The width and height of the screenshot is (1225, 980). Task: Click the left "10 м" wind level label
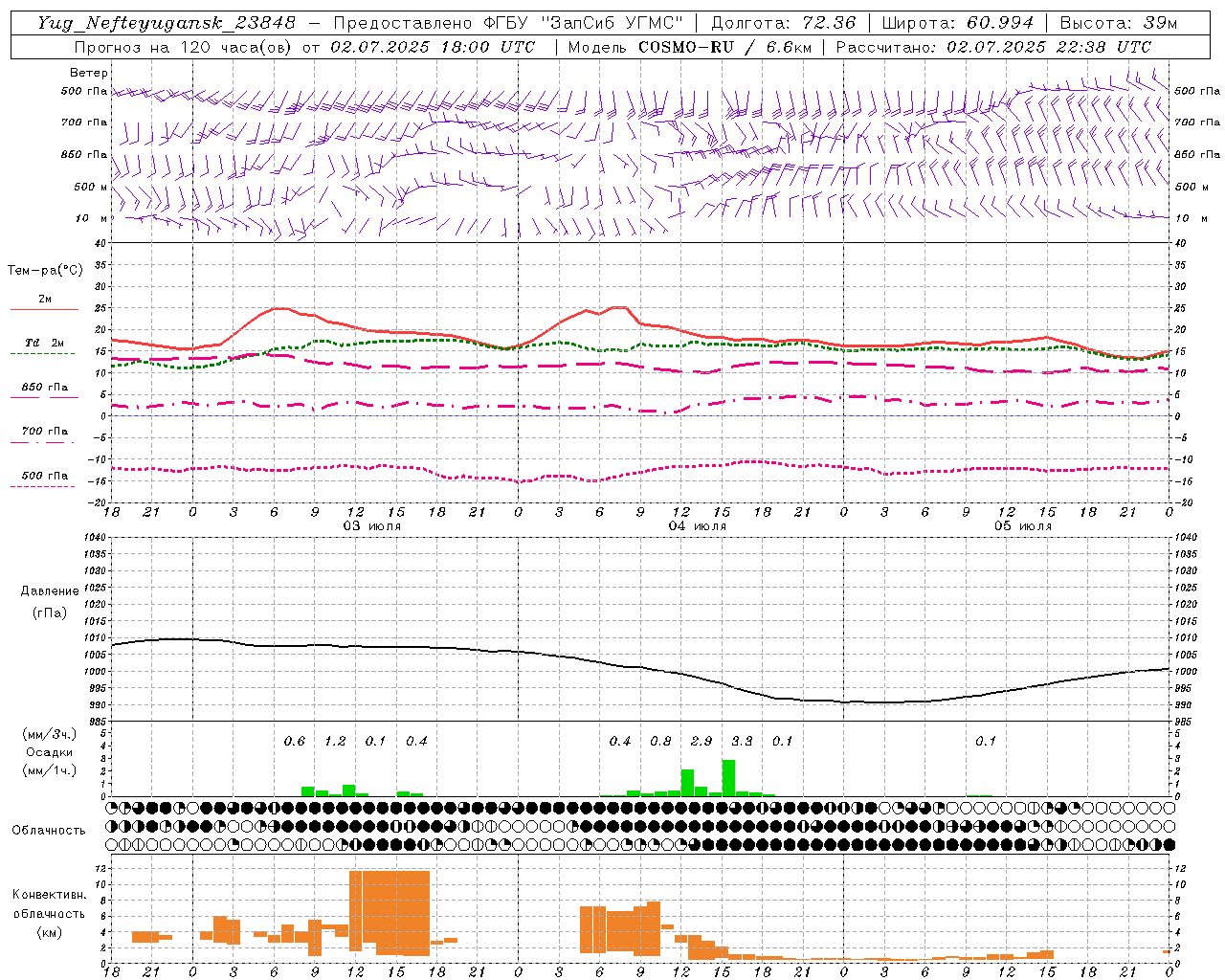tap(92, 218)
